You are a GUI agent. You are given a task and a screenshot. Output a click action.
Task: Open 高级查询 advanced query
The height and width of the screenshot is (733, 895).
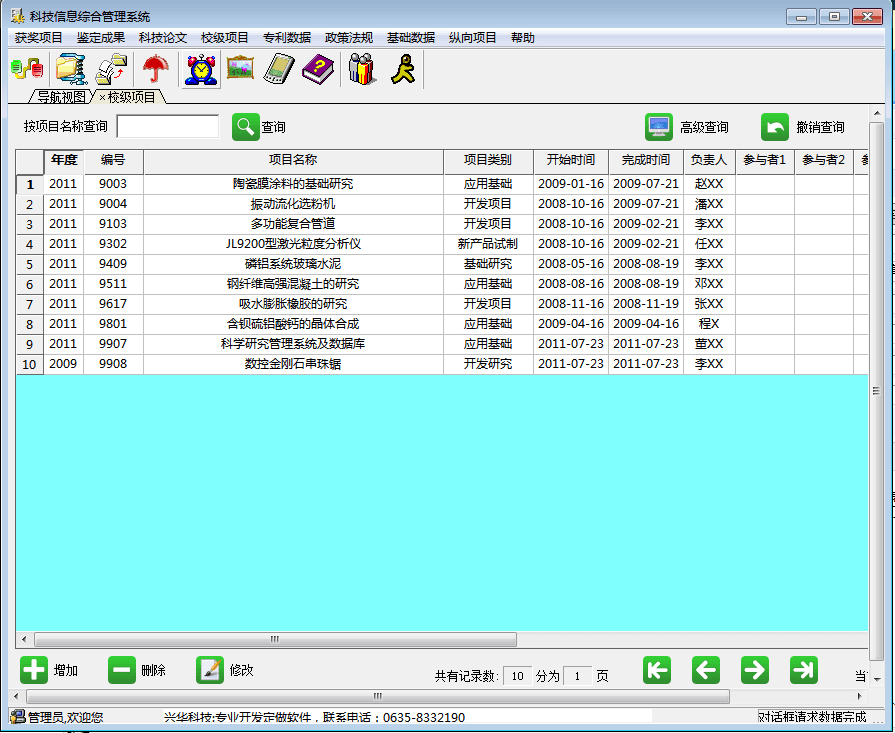click(x=659, y=127)
